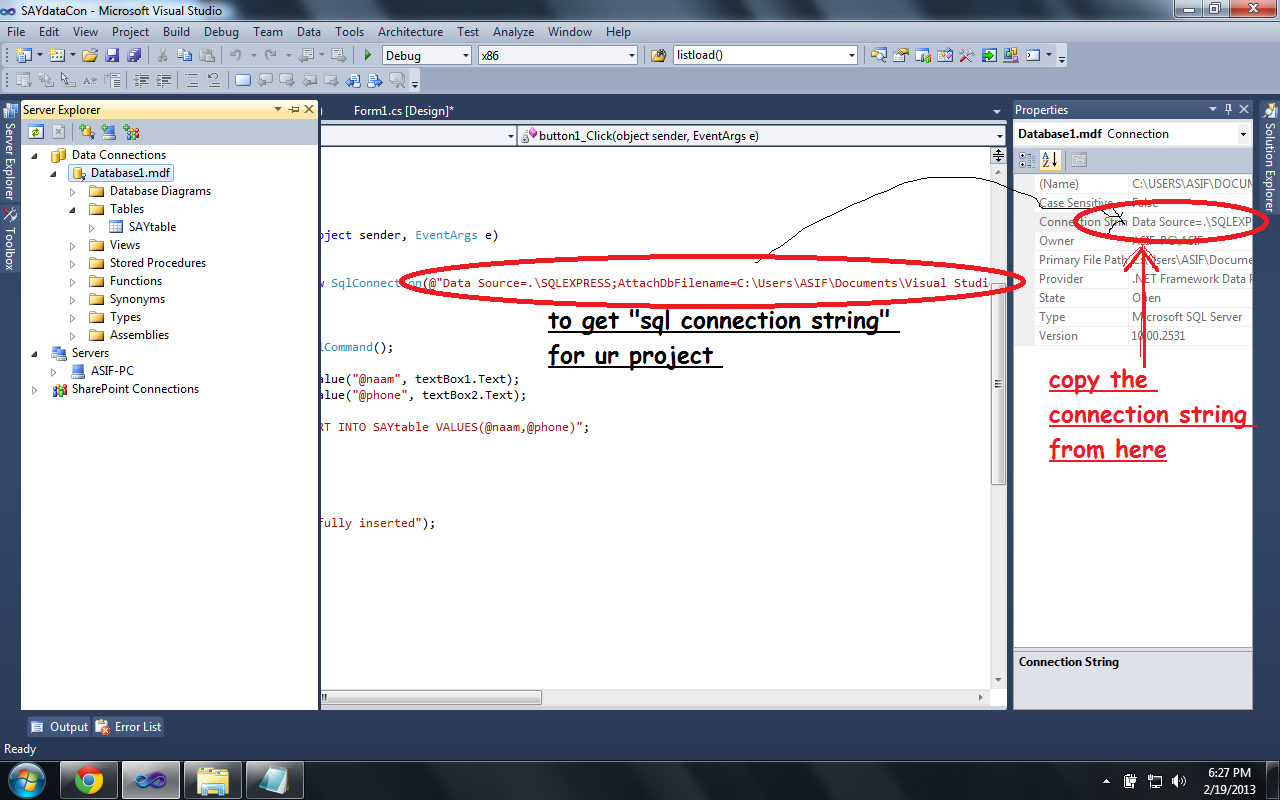This screenshot has width=1280, height=800.
Task: Click the Comment Out Selection icon
Action: point(192,80)
